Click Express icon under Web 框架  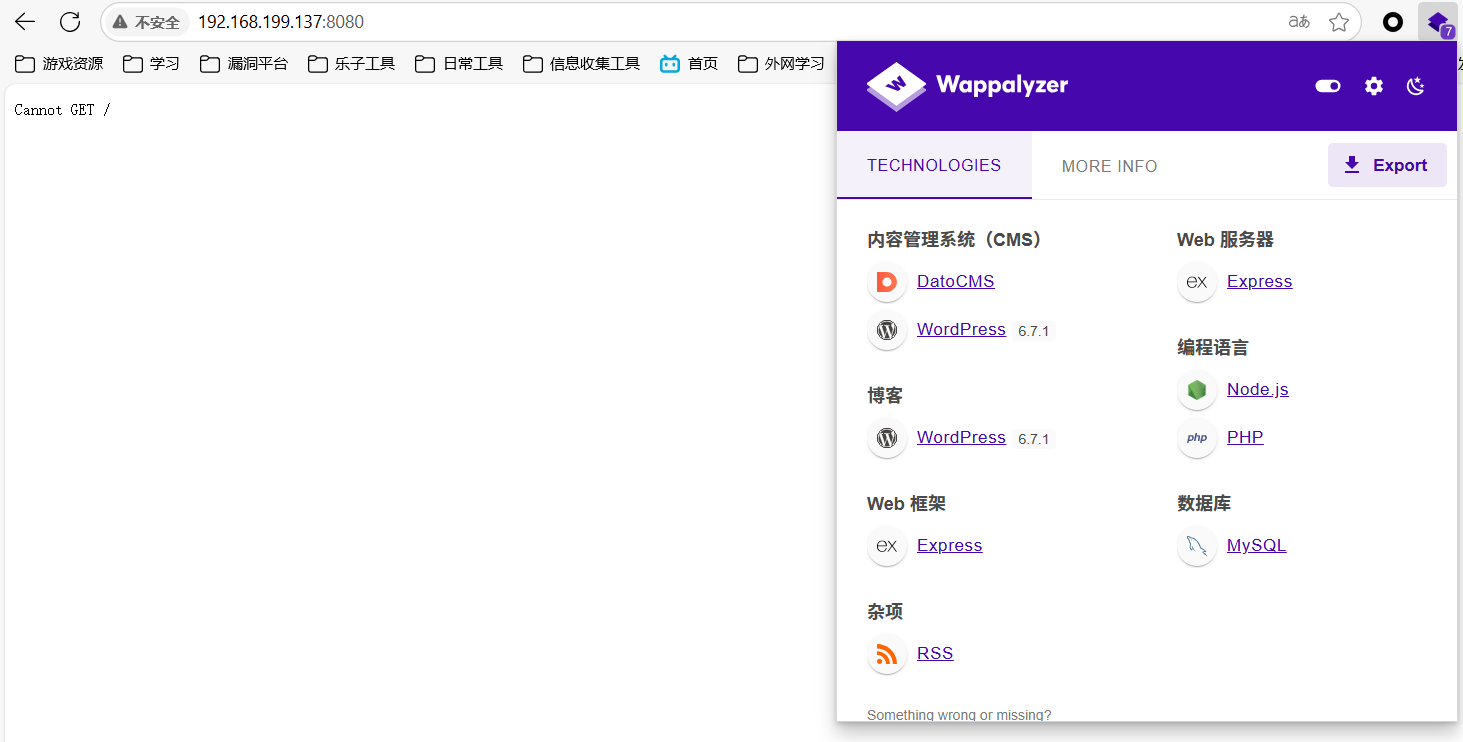click(887, 546)
